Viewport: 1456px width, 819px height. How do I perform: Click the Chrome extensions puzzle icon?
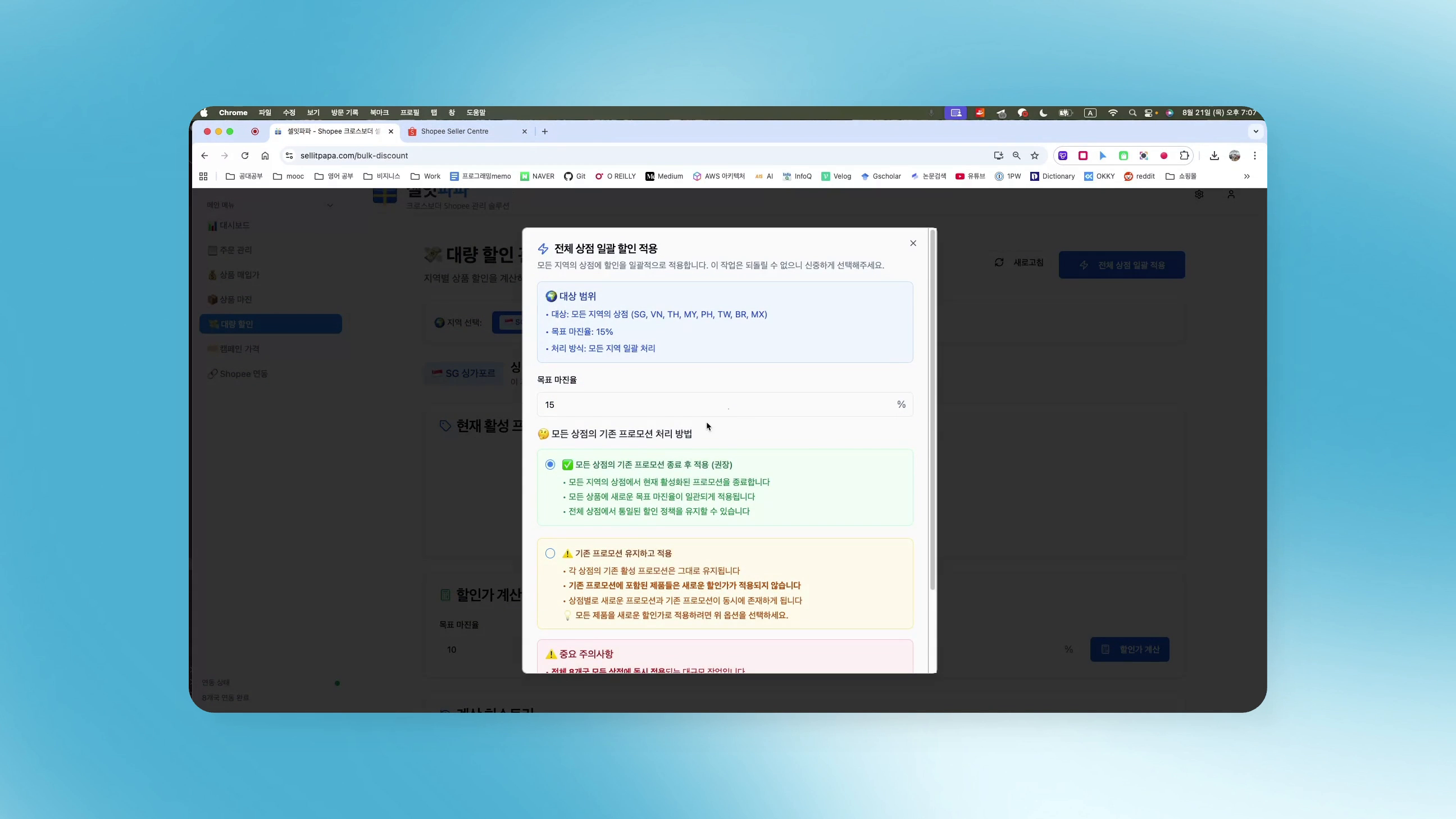coord(1184,156)
